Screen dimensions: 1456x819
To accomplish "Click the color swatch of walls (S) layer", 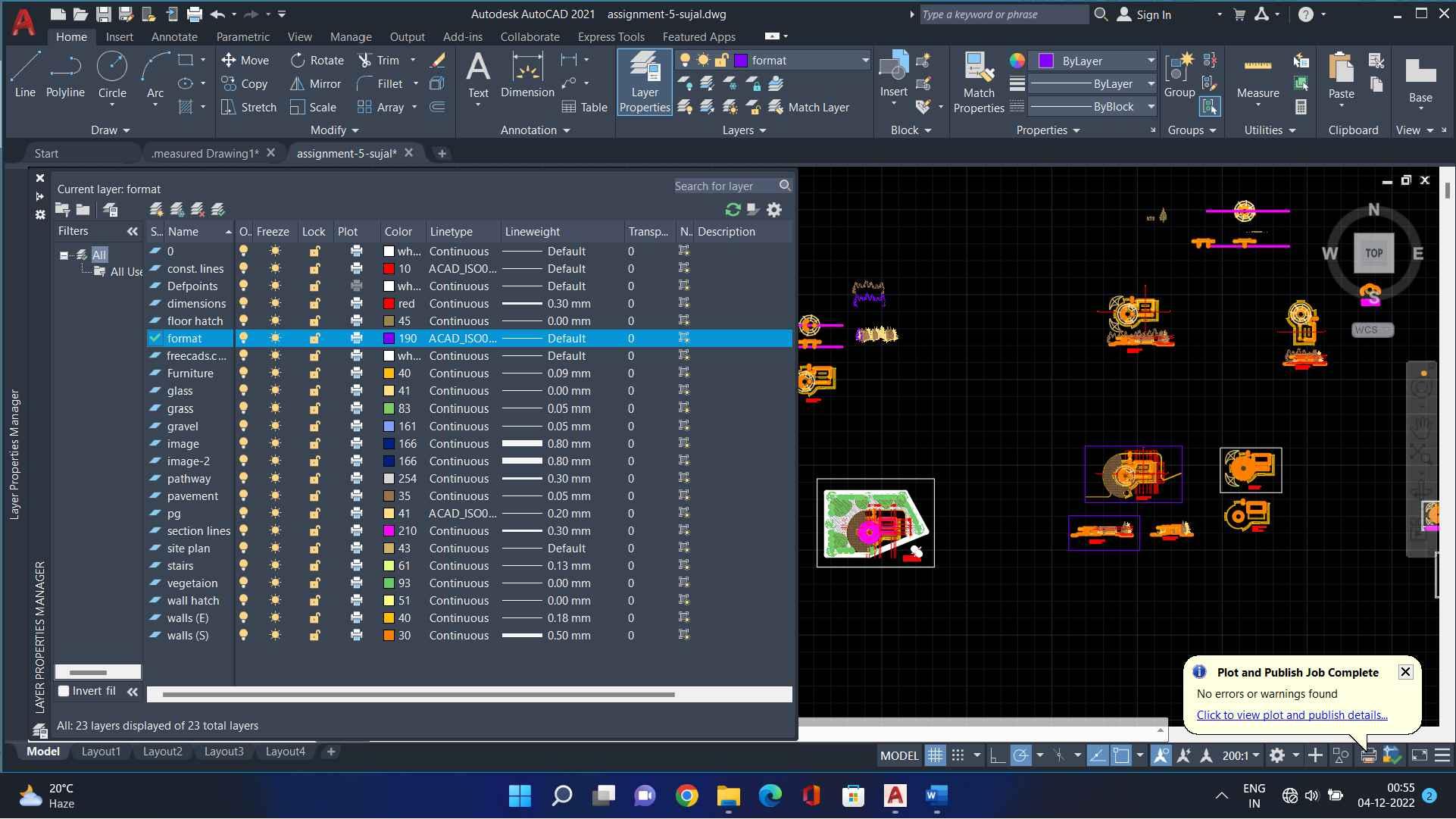I will coord(389,636).
